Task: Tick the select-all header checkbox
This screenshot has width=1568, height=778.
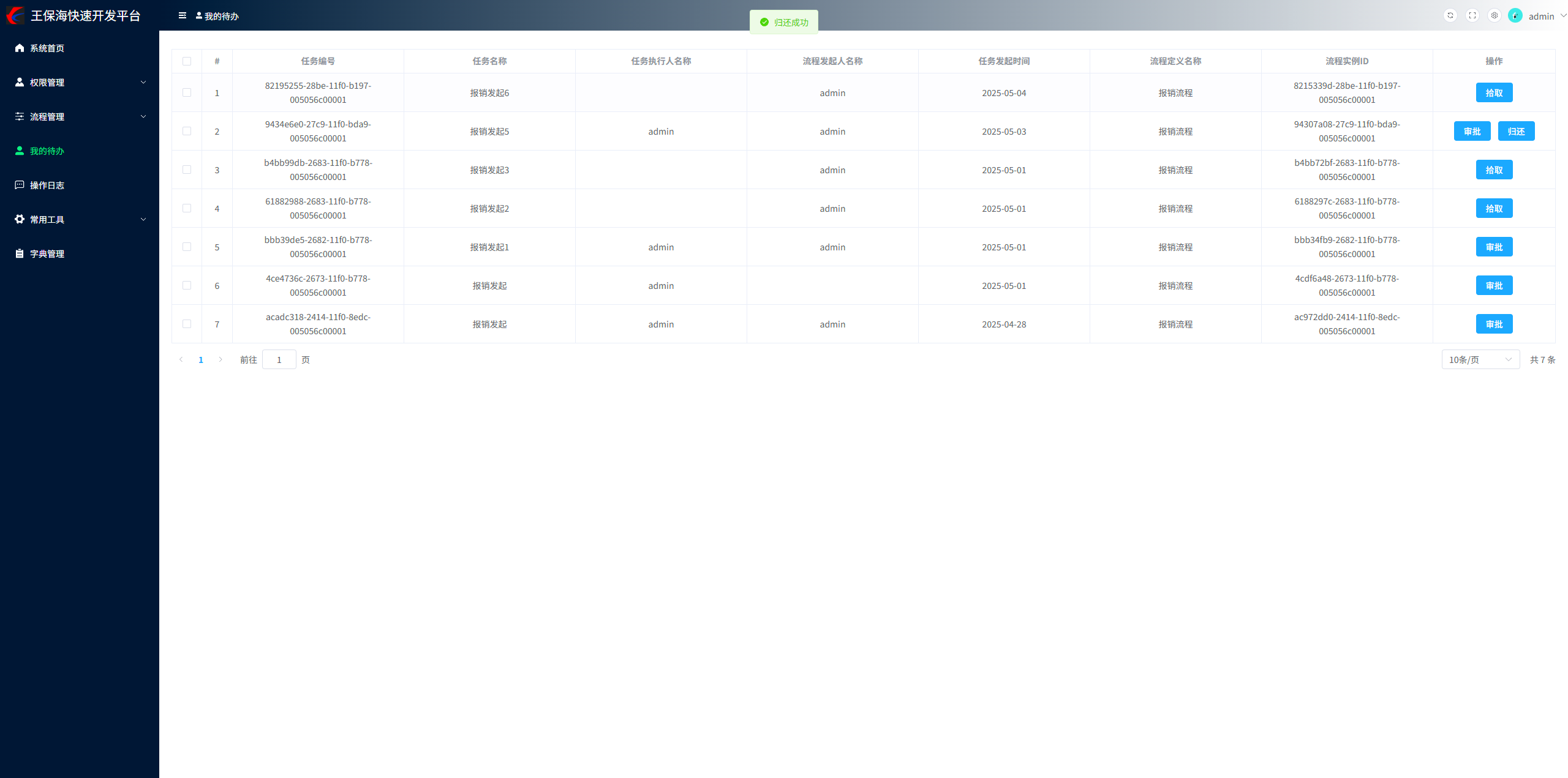Action: coord(187,61)
